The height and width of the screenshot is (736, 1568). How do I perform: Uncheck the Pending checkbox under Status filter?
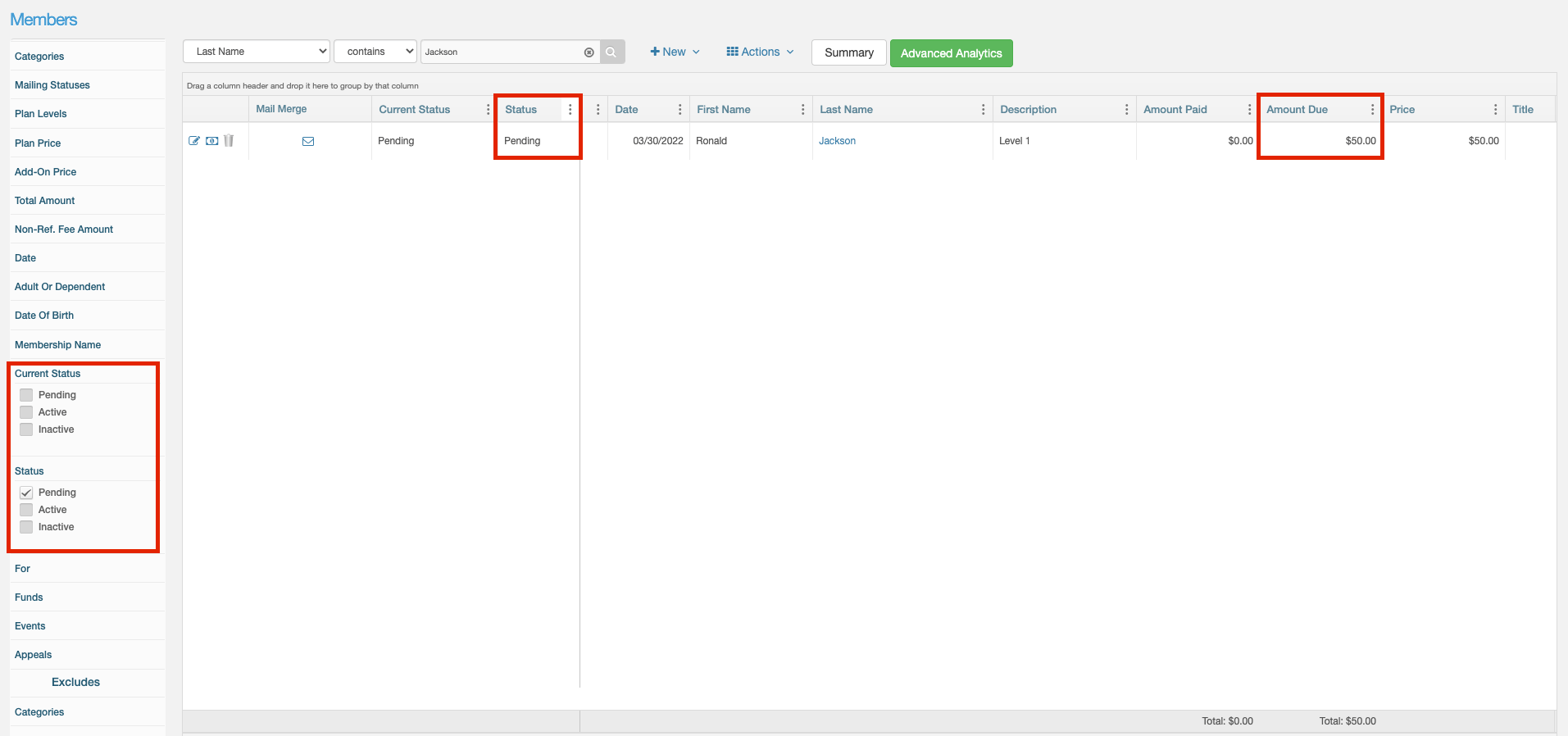(26, 493)
